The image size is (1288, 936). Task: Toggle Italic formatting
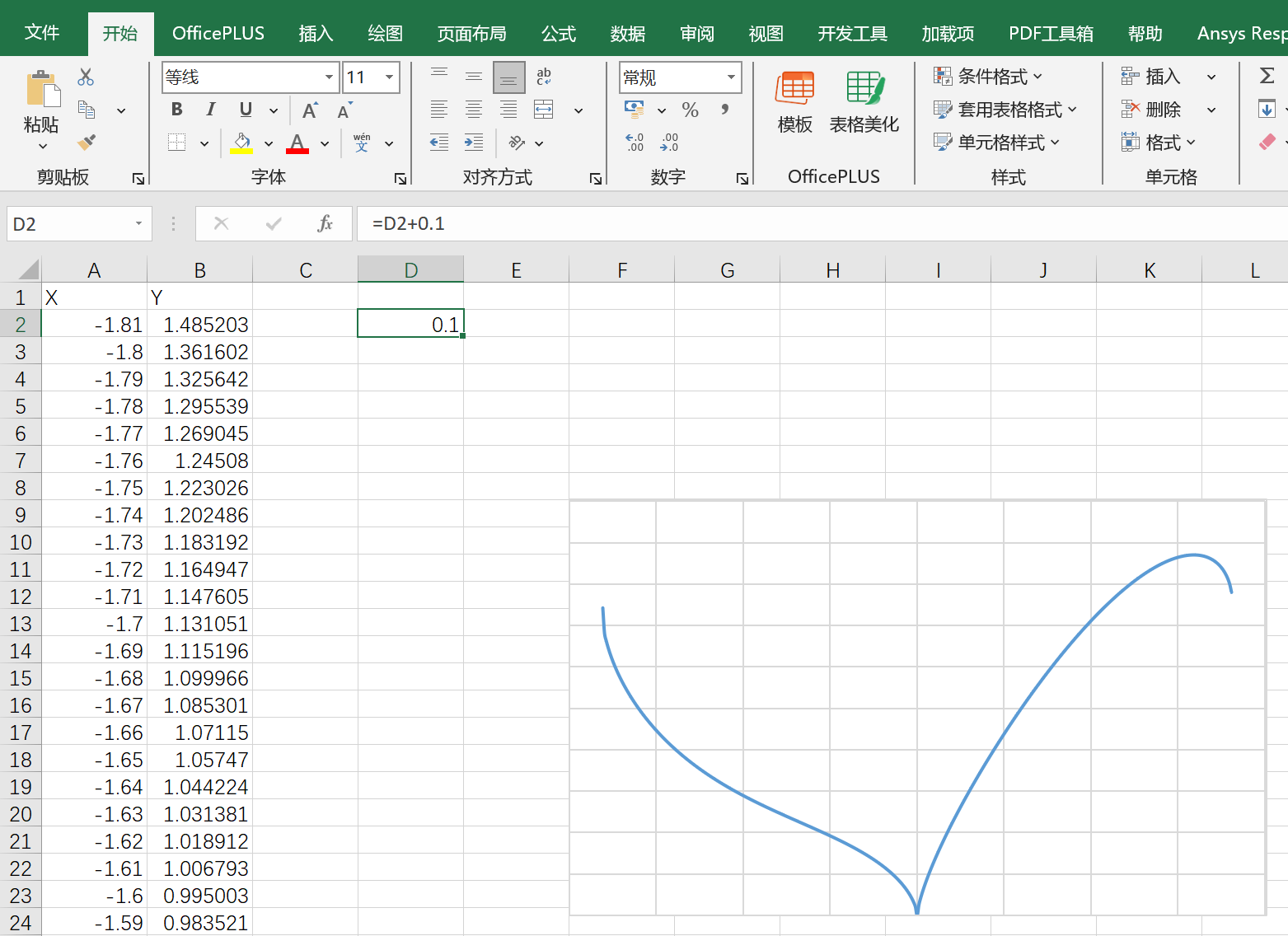211,110
